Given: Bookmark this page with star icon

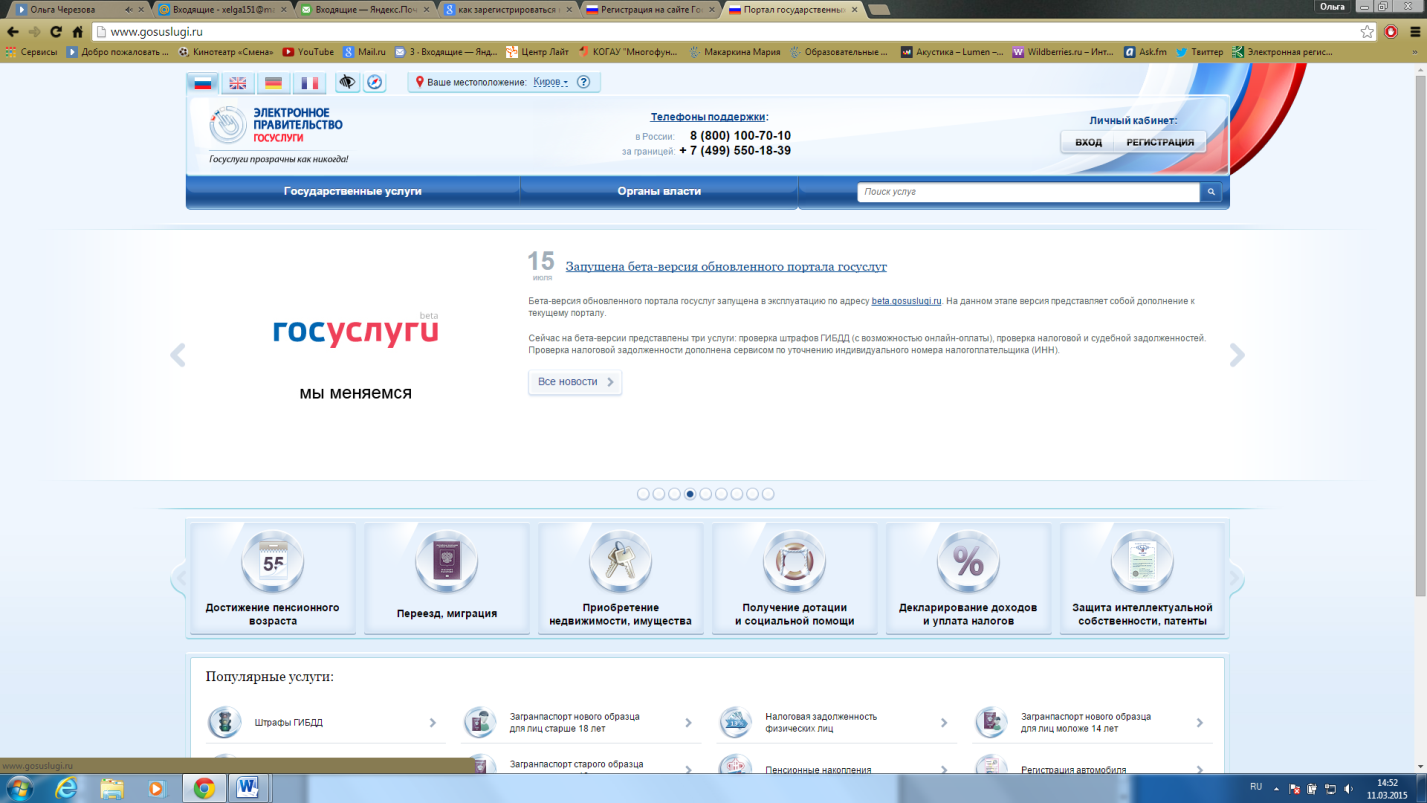Looking at the screenshot, I should 1367,32.
